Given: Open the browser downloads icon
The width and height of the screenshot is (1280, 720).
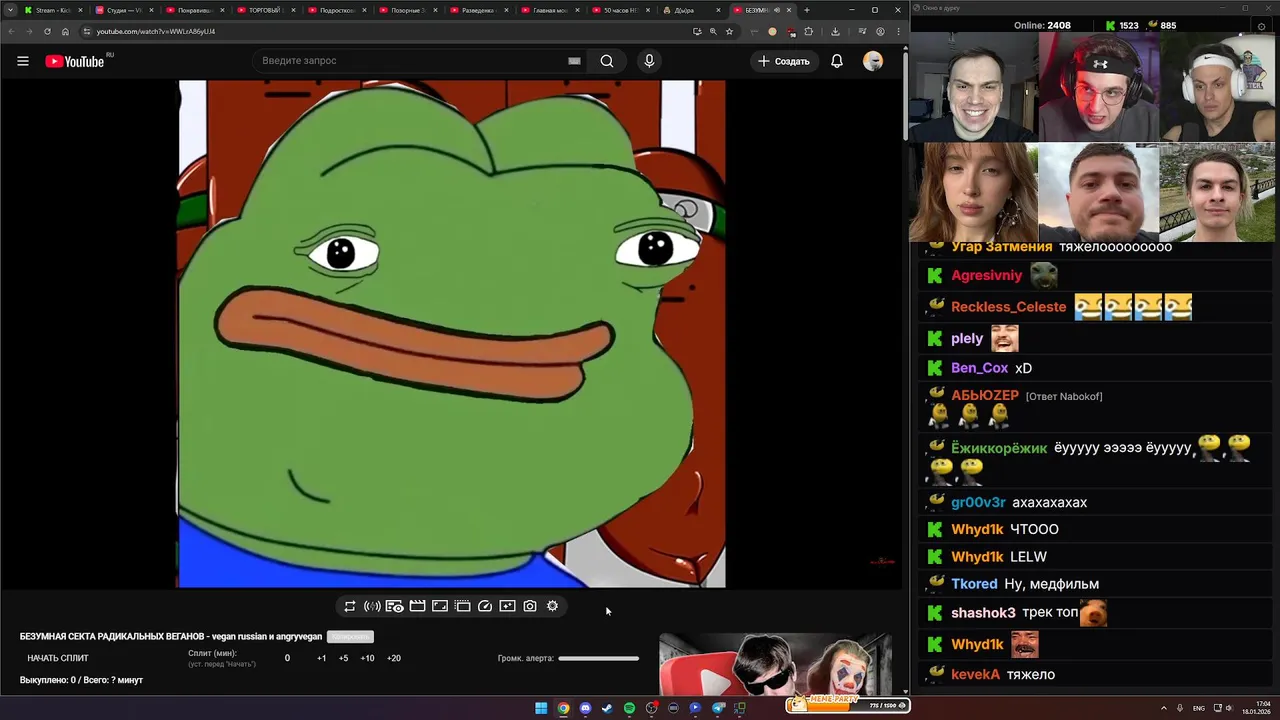Looking at the screenshot, I should (835, 31).
